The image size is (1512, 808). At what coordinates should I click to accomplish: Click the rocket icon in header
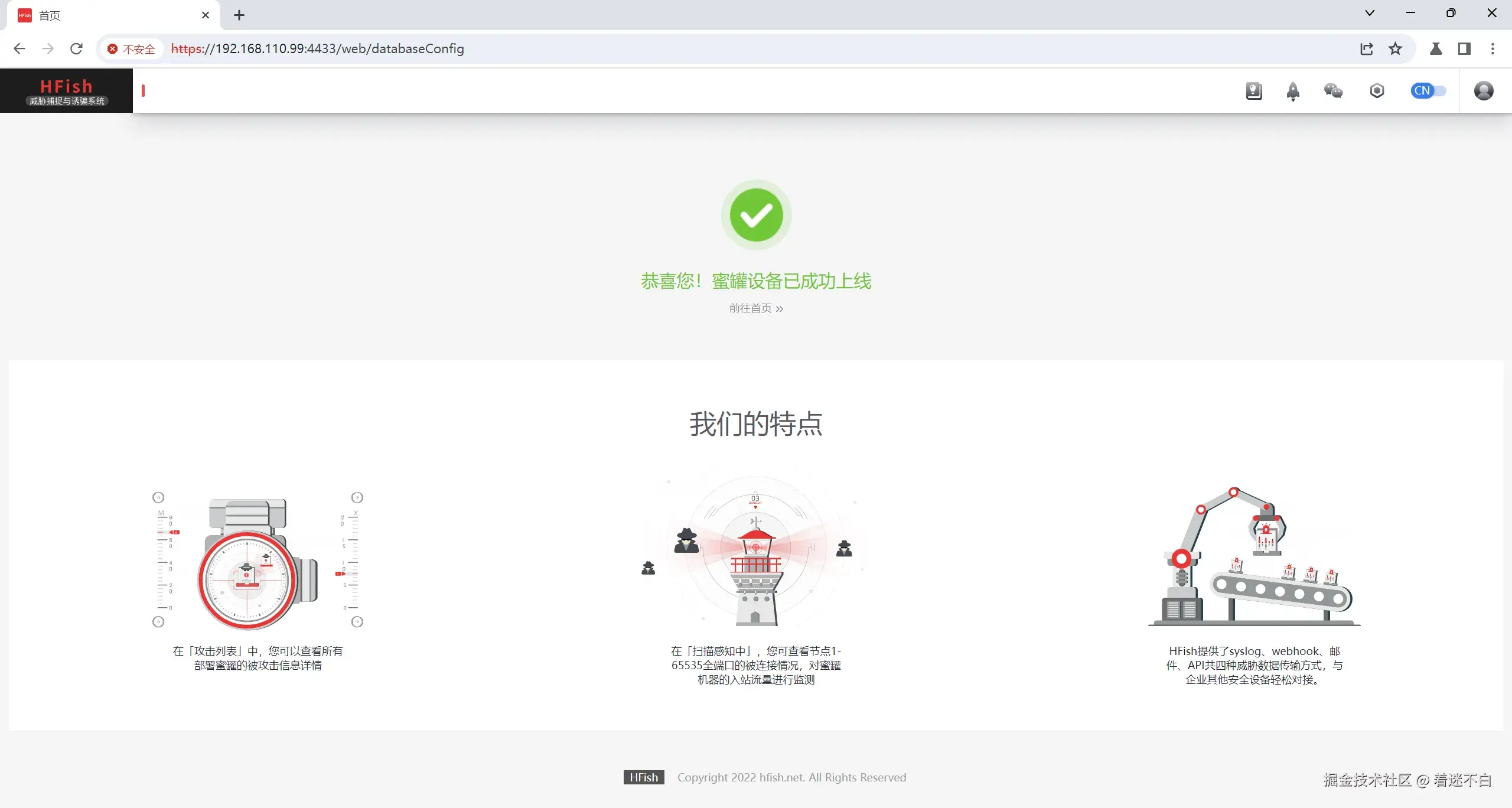point(1293,91)
